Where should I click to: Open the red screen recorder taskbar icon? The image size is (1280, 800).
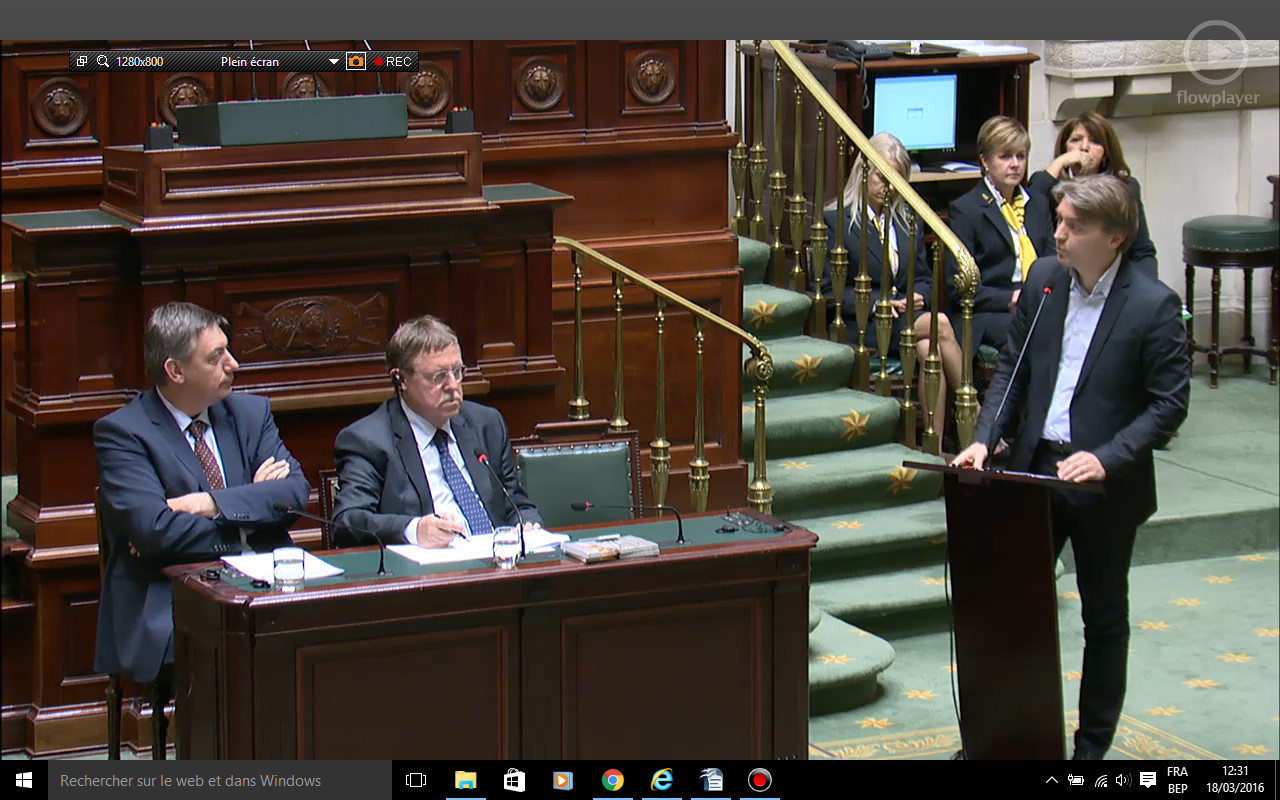click(x=760, y=780)
